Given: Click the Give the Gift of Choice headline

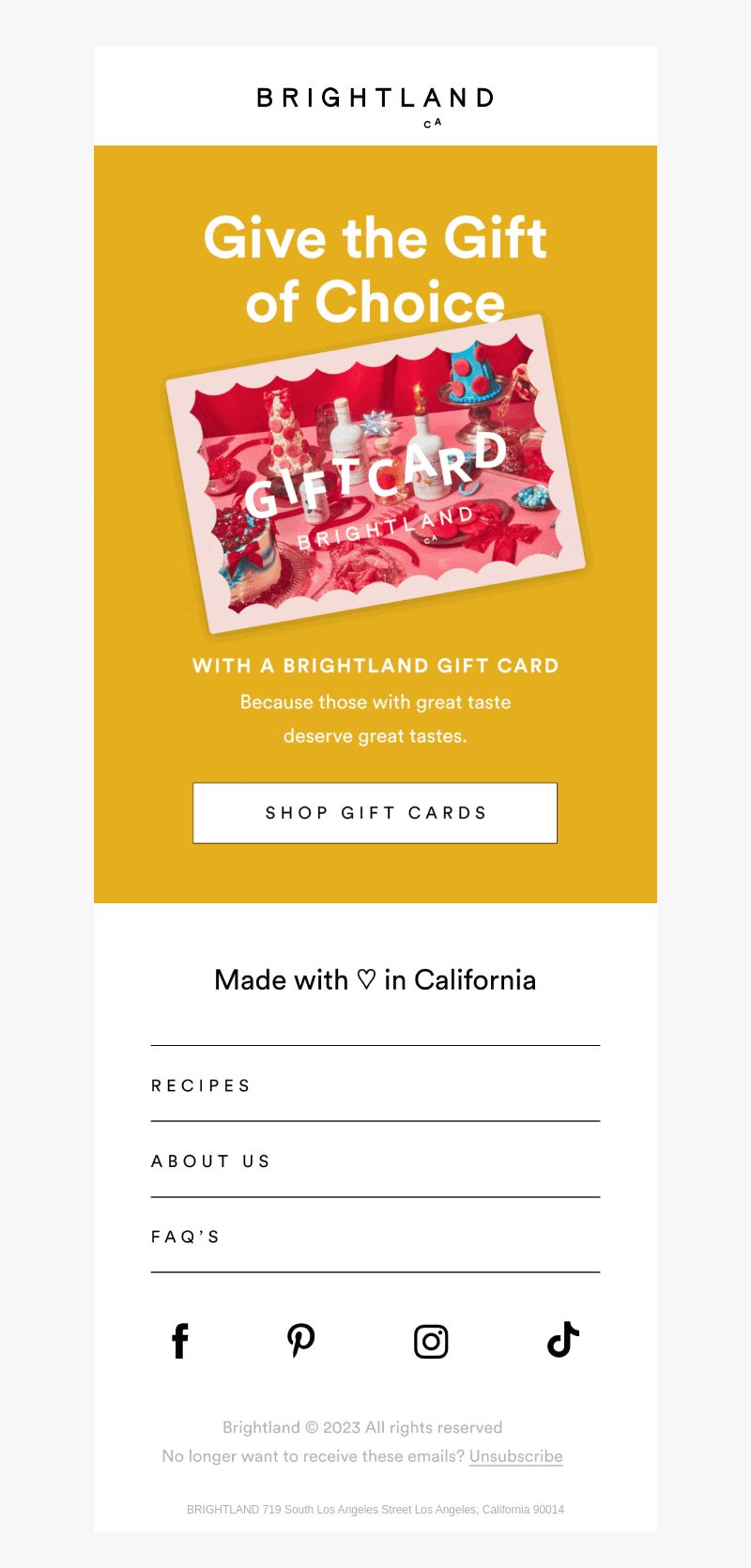Looking at the screenshot, I should click(375, 269).
